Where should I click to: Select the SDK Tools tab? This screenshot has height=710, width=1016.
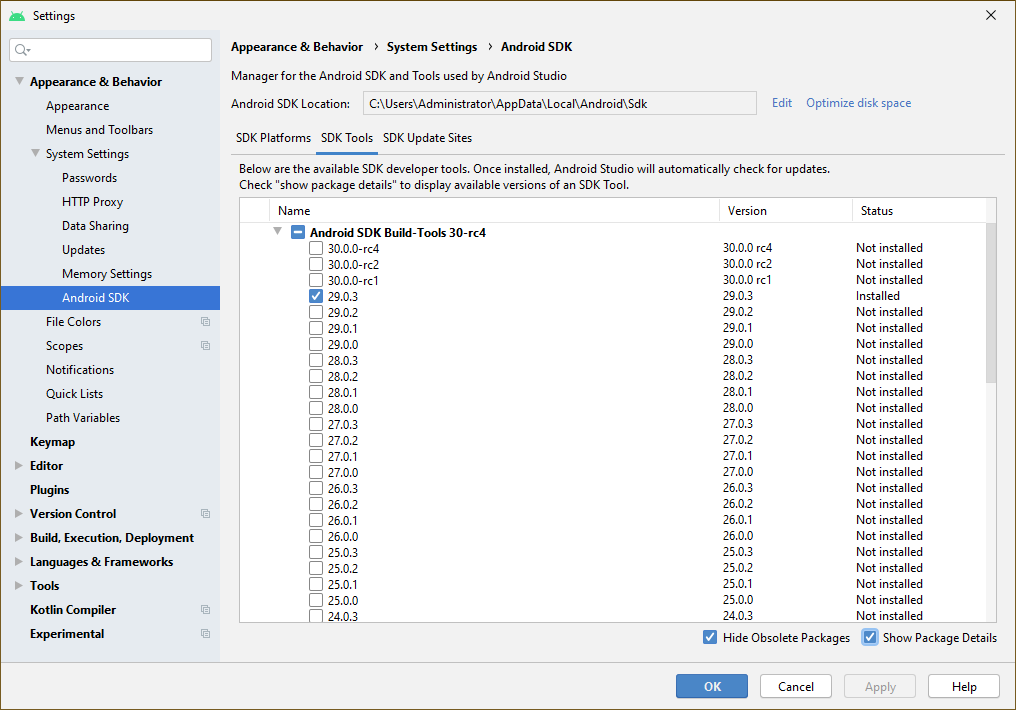(347, 138)
